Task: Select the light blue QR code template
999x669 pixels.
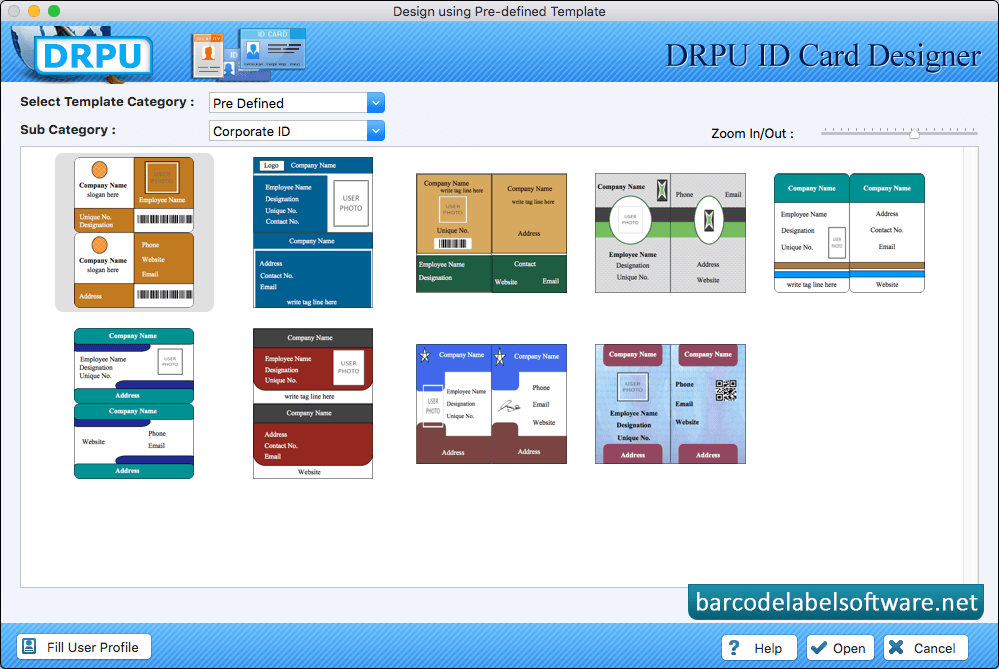Action: tap(670, 404)
